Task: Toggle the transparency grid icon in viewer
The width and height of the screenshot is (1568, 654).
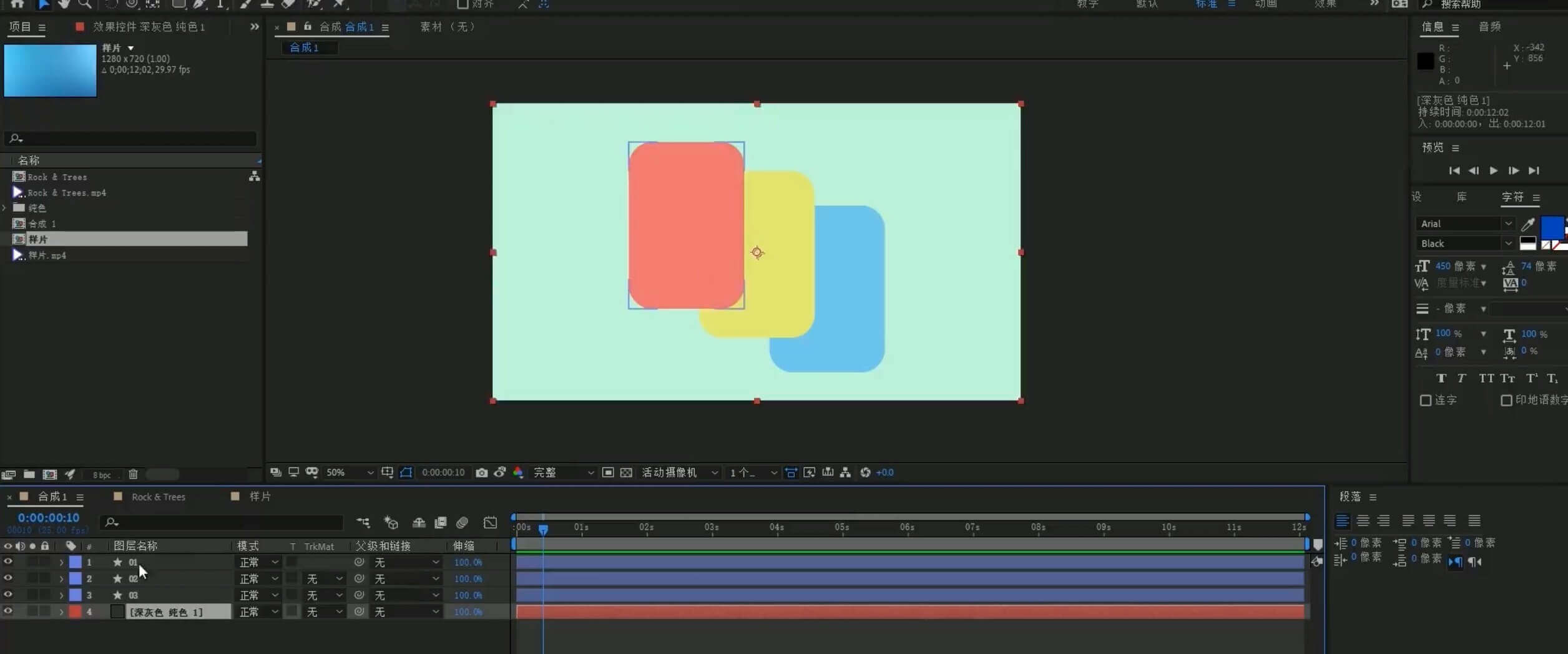Action: (626, 472)
